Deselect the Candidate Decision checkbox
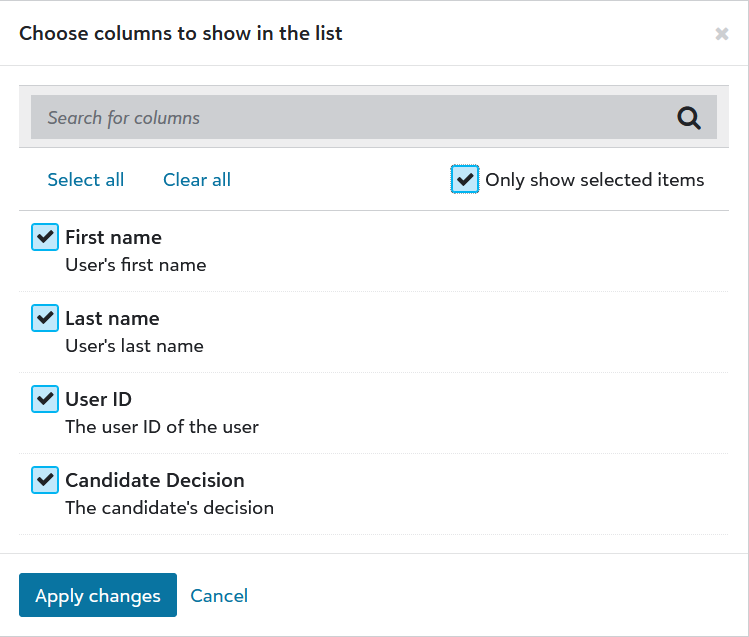This screenshot has height=637, width=749. [x=45, y=480]
